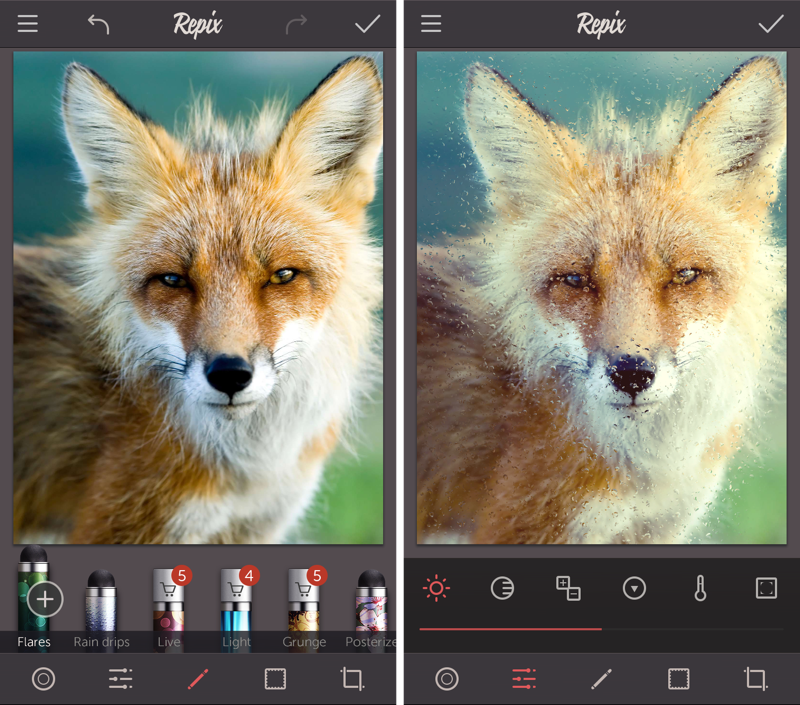The height and width of the screenshot is (705, 800).
Task: Select the brightness sun icon
Action: coord(436,588)
